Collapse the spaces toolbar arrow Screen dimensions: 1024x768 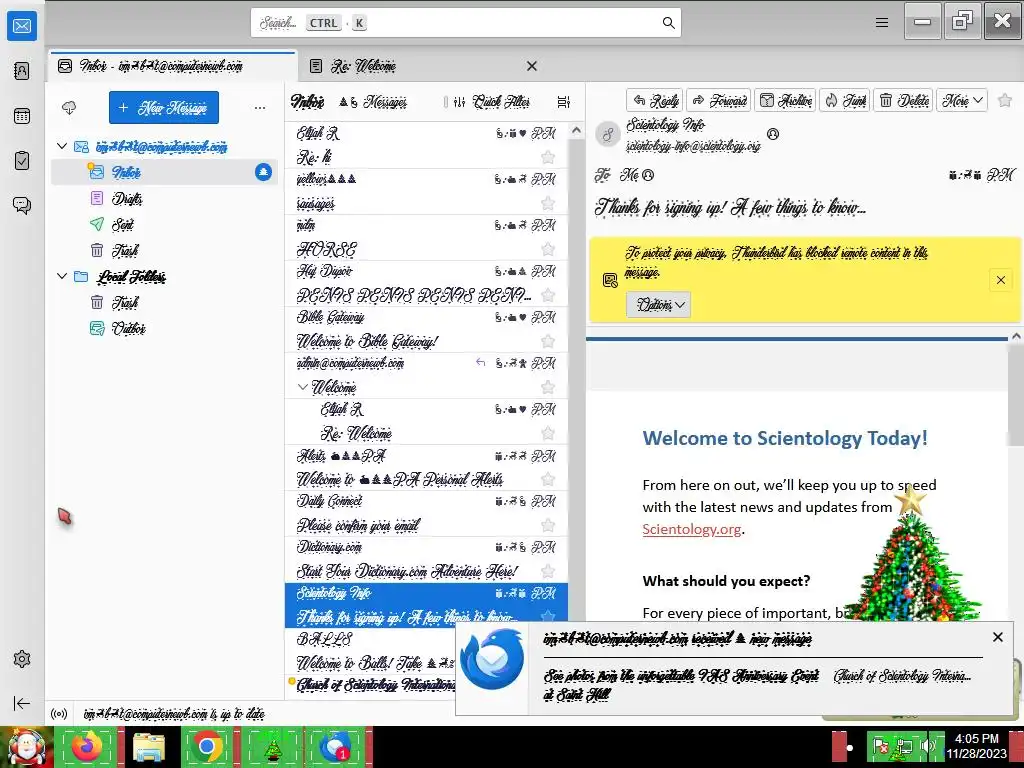tap(22, 703)
